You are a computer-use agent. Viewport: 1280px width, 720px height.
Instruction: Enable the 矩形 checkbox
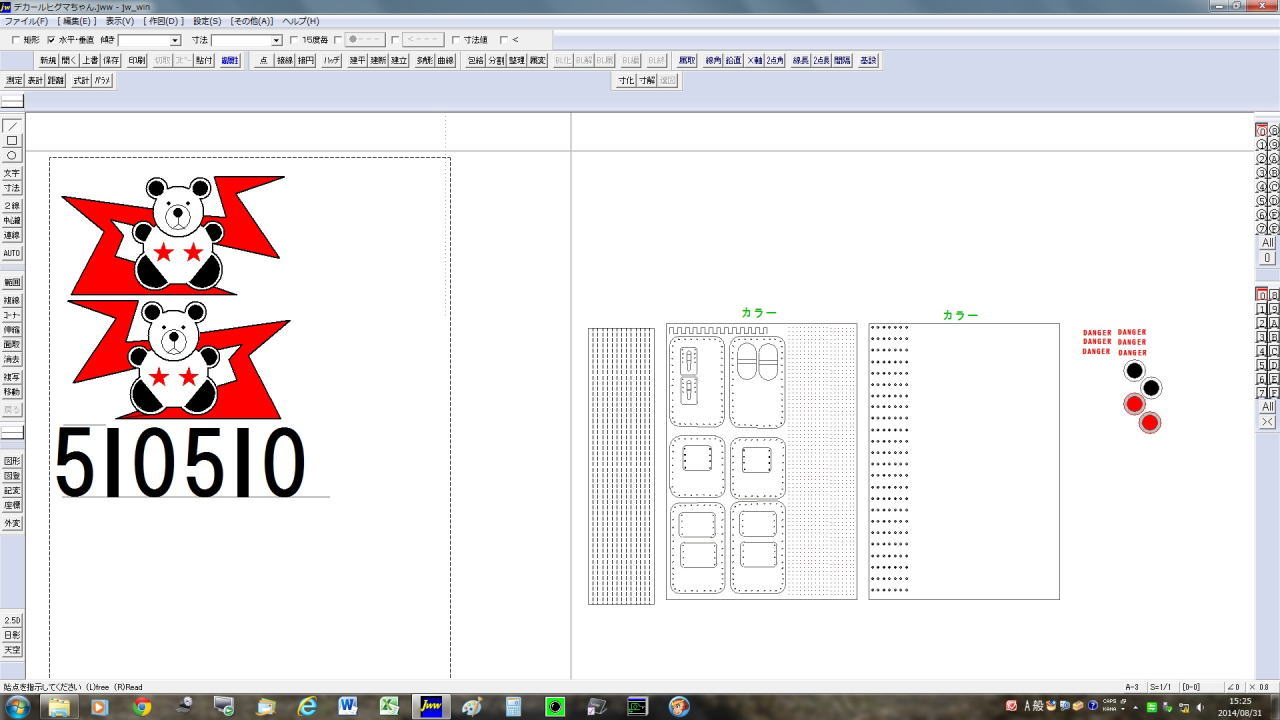coord(16,40)
